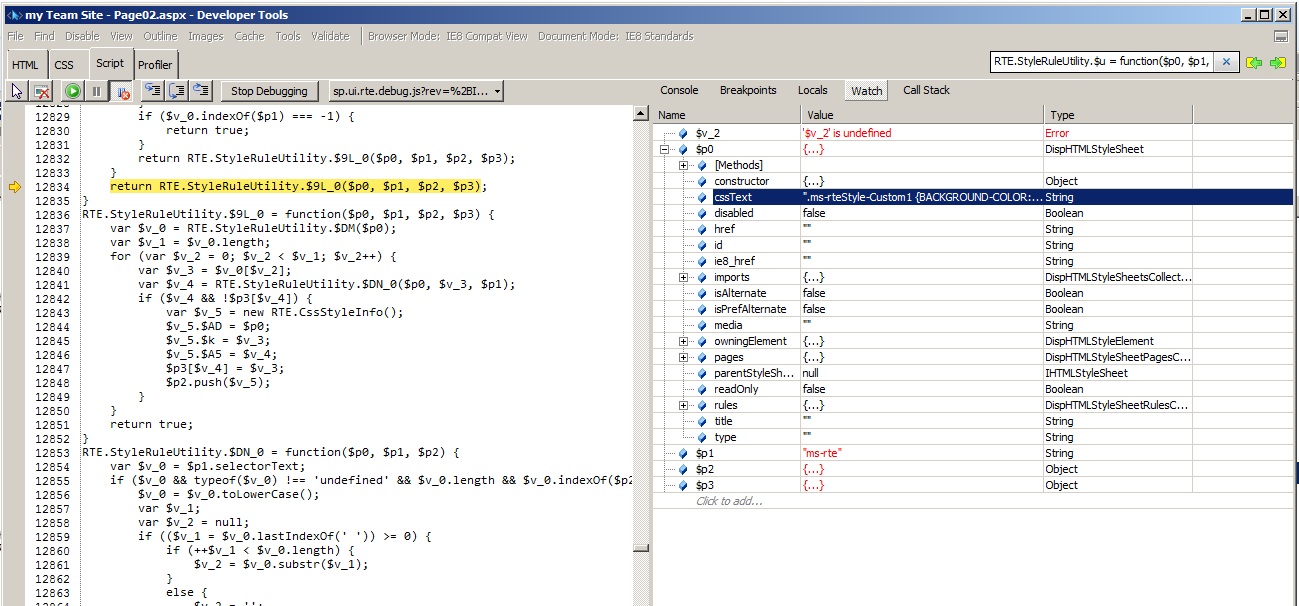
Task: Clear the search box with the X
Action: pos(1226,61)
